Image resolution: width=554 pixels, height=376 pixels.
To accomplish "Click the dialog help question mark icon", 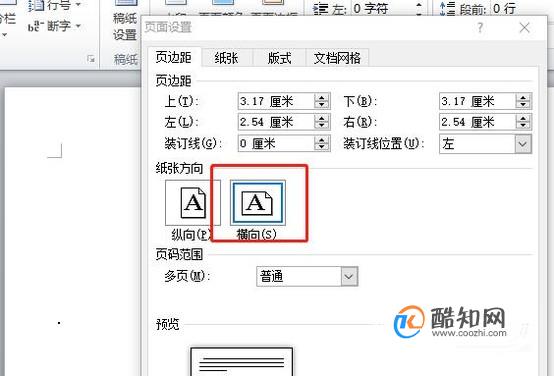I will (x=480, y=28).
